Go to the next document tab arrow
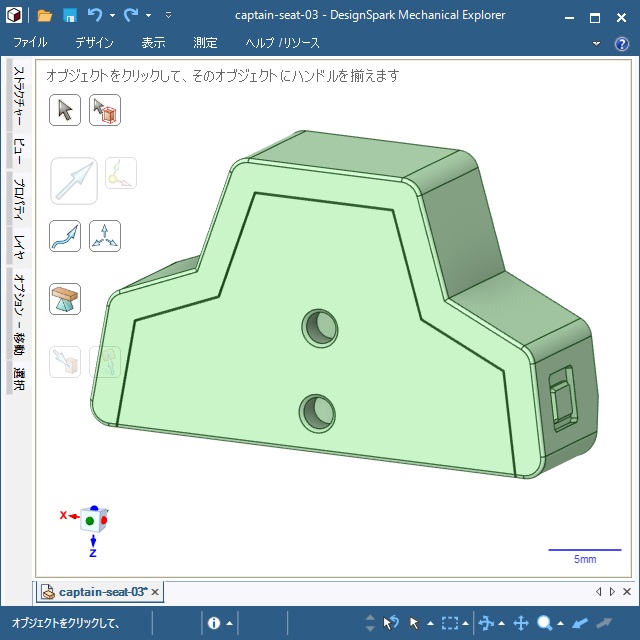 (612, 591)
